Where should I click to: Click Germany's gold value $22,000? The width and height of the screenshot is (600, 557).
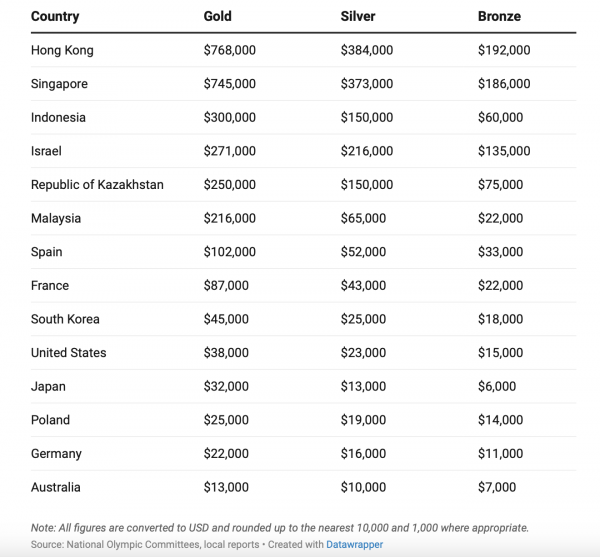pos(226,454)
